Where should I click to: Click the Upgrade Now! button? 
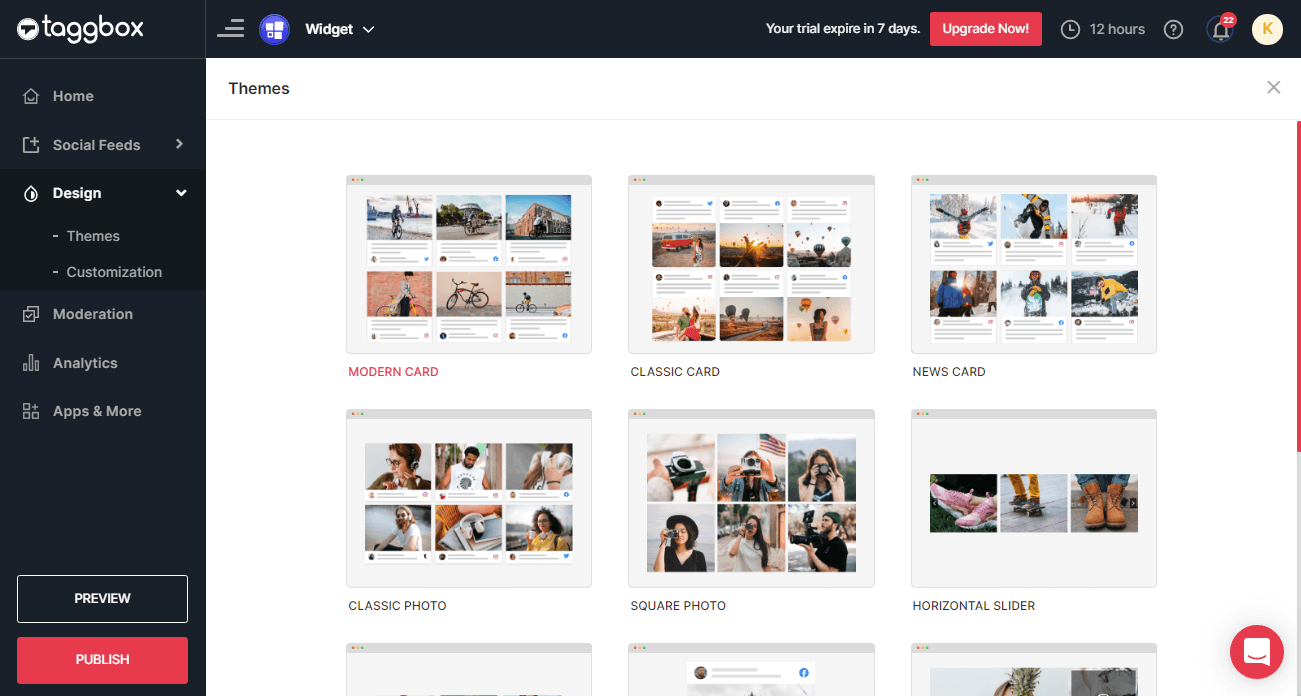[985, 29]
